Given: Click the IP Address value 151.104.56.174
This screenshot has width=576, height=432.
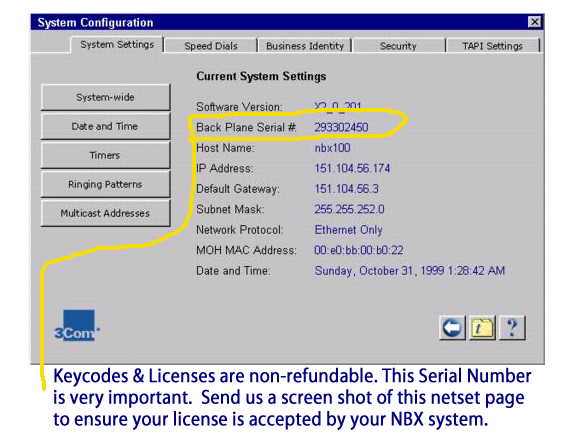Looking at the screenshot, I should pos(352,168).
